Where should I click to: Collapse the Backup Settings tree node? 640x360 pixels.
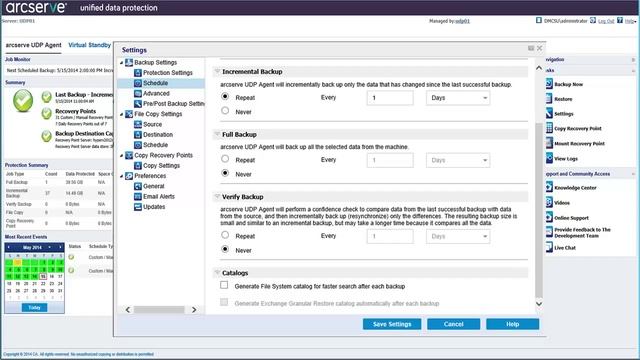click(122, 63)
